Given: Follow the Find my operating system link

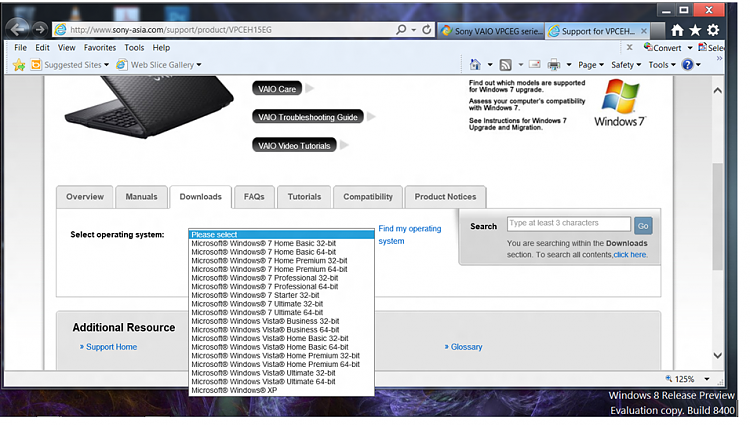Looking at the screenshot, I should click(x=410, y=235).
